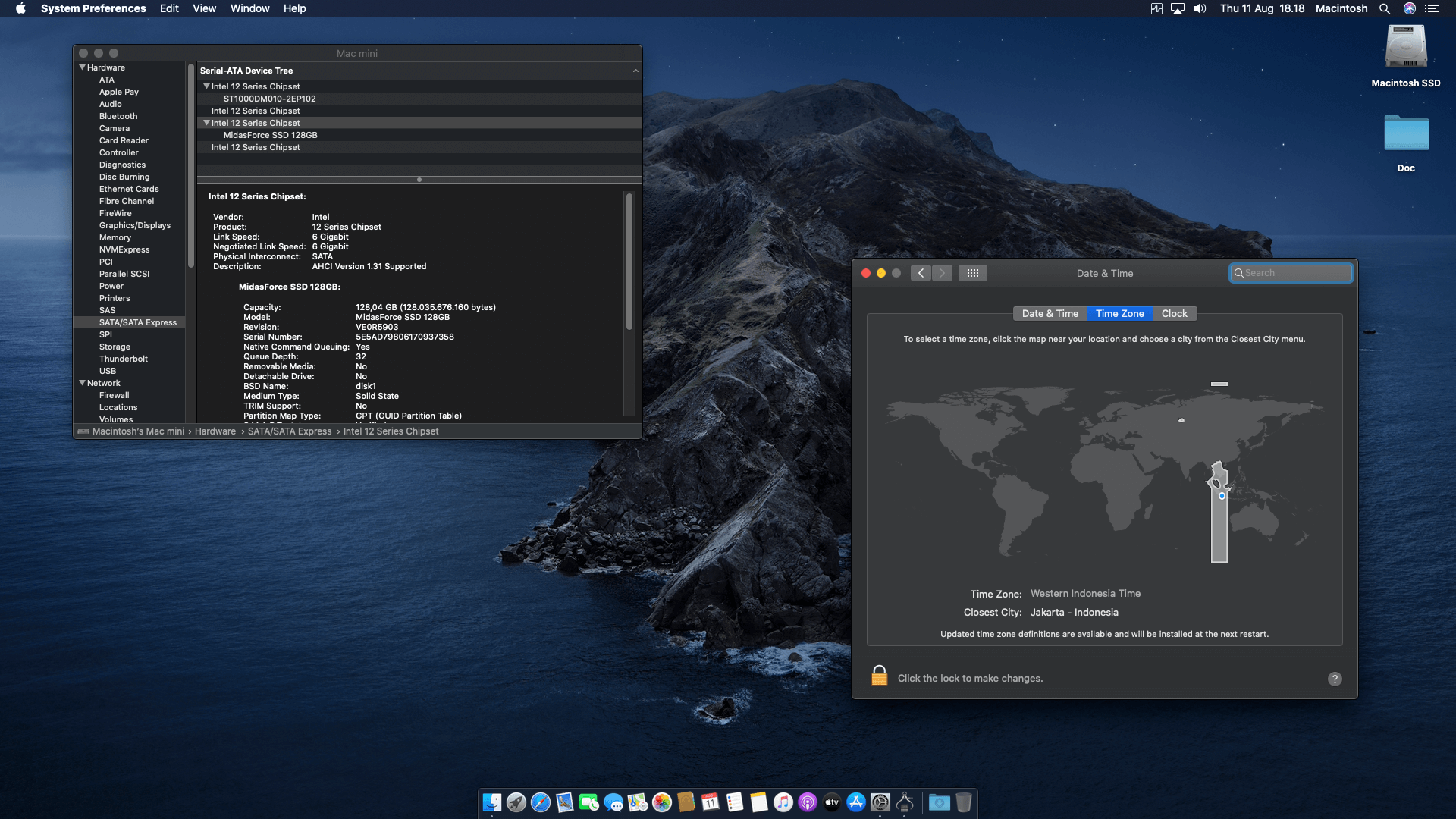Collapse first Intel 12 Series Chipset row
Viewport: 1456px width, 819px height.
[206, 86]
